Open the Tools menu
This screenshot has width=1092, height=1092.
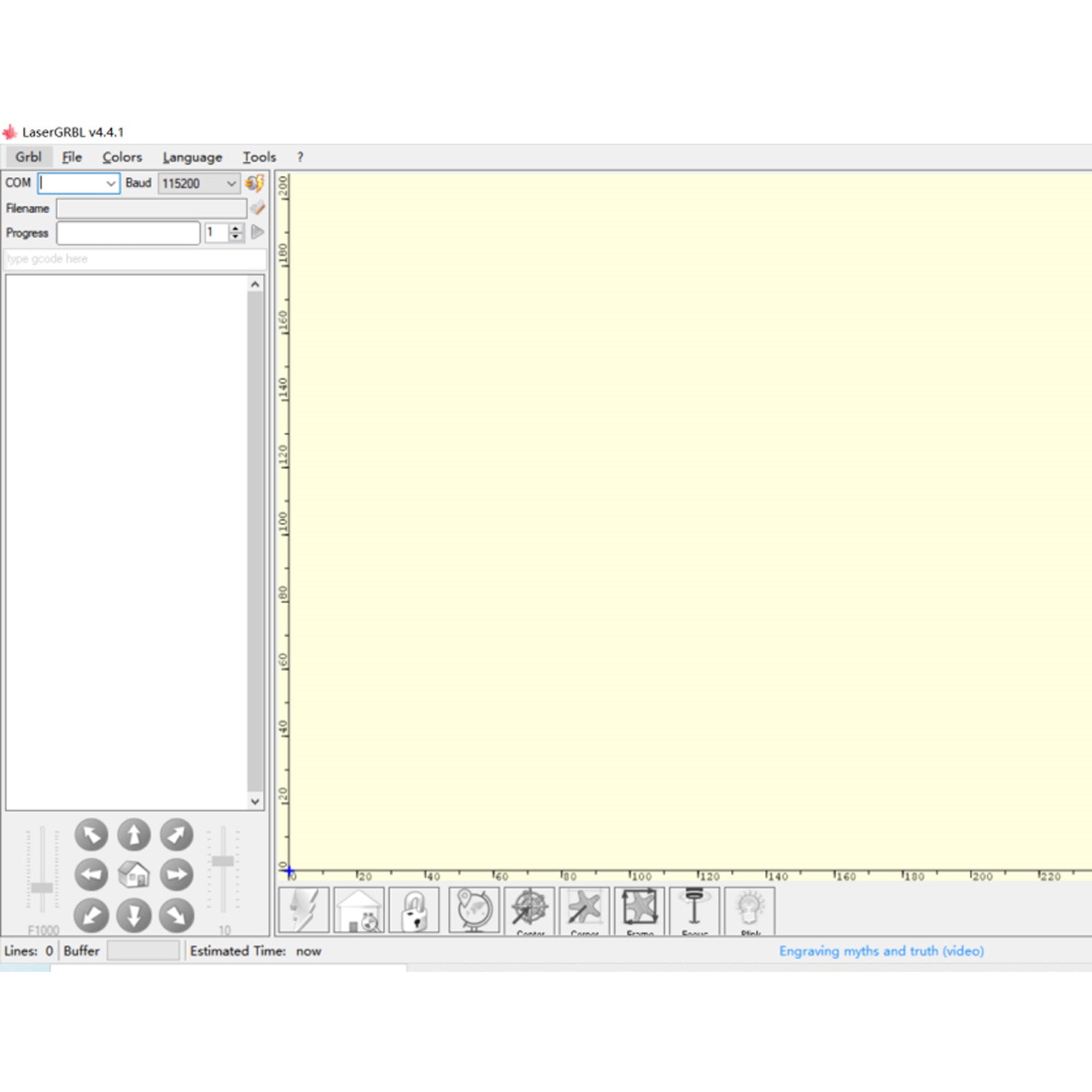pos(259,157)
